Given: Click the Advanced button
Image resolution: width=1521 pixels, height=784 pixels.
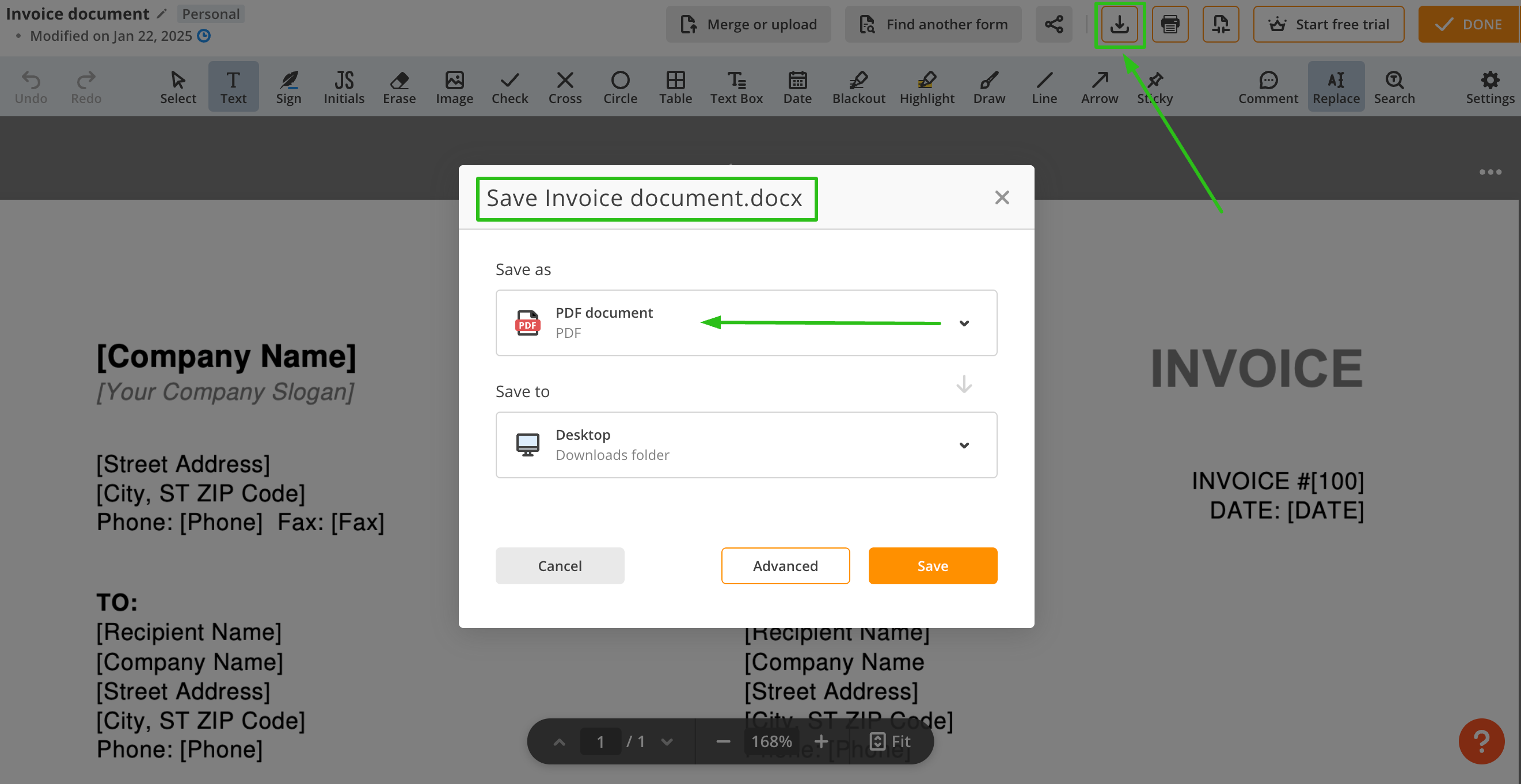Looking at the screenshot, I should (785, 566).
